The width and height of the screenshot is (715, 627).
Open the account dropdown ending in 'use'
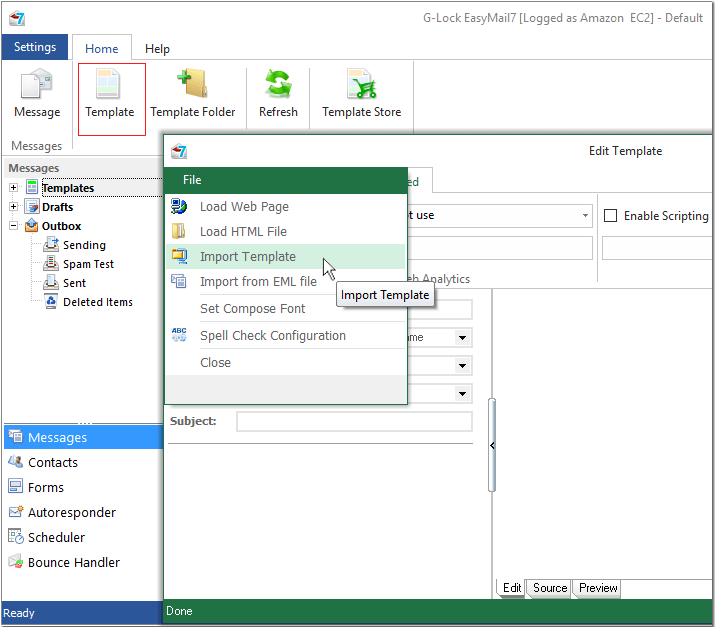(x=585, y=215)
